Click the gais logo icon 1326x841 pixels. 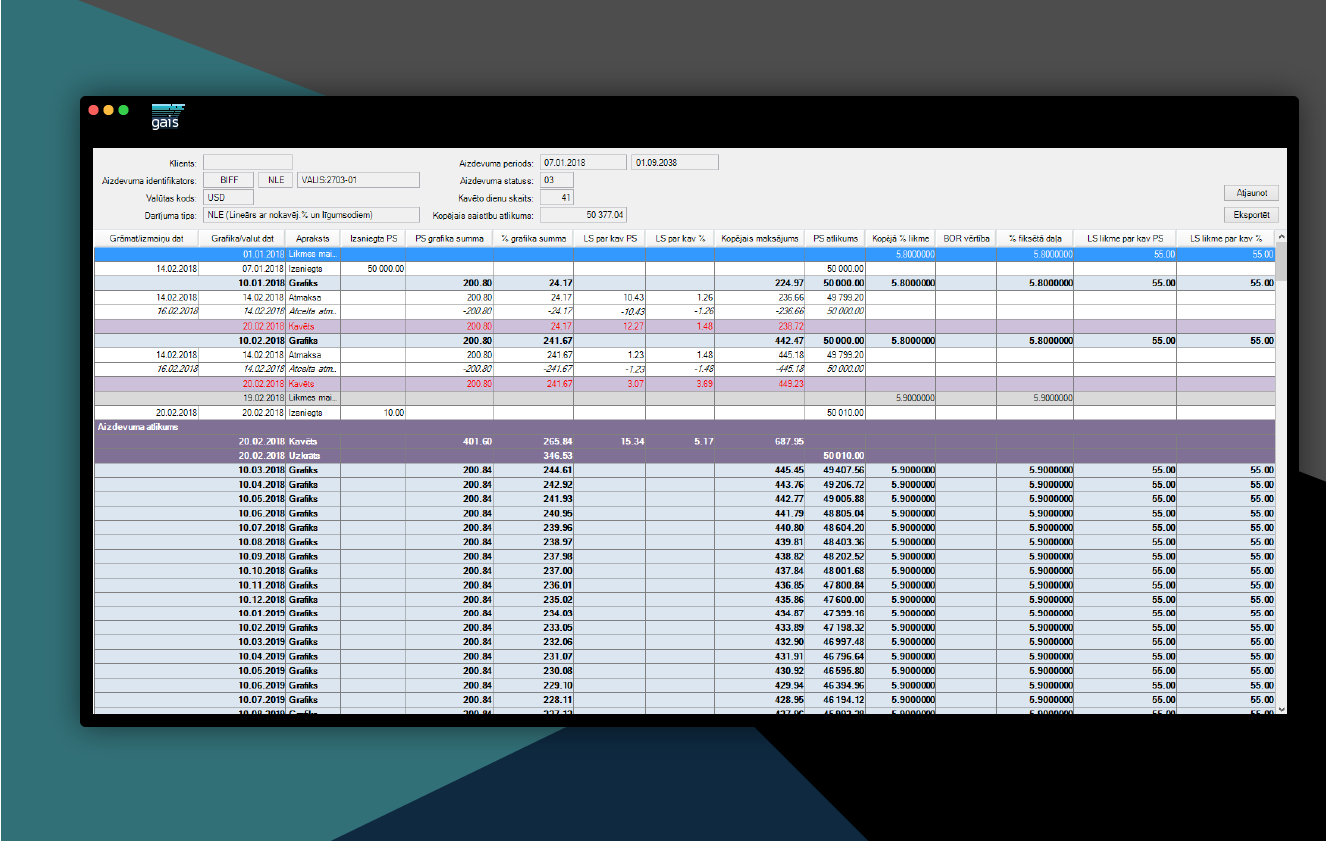point(168,117)
